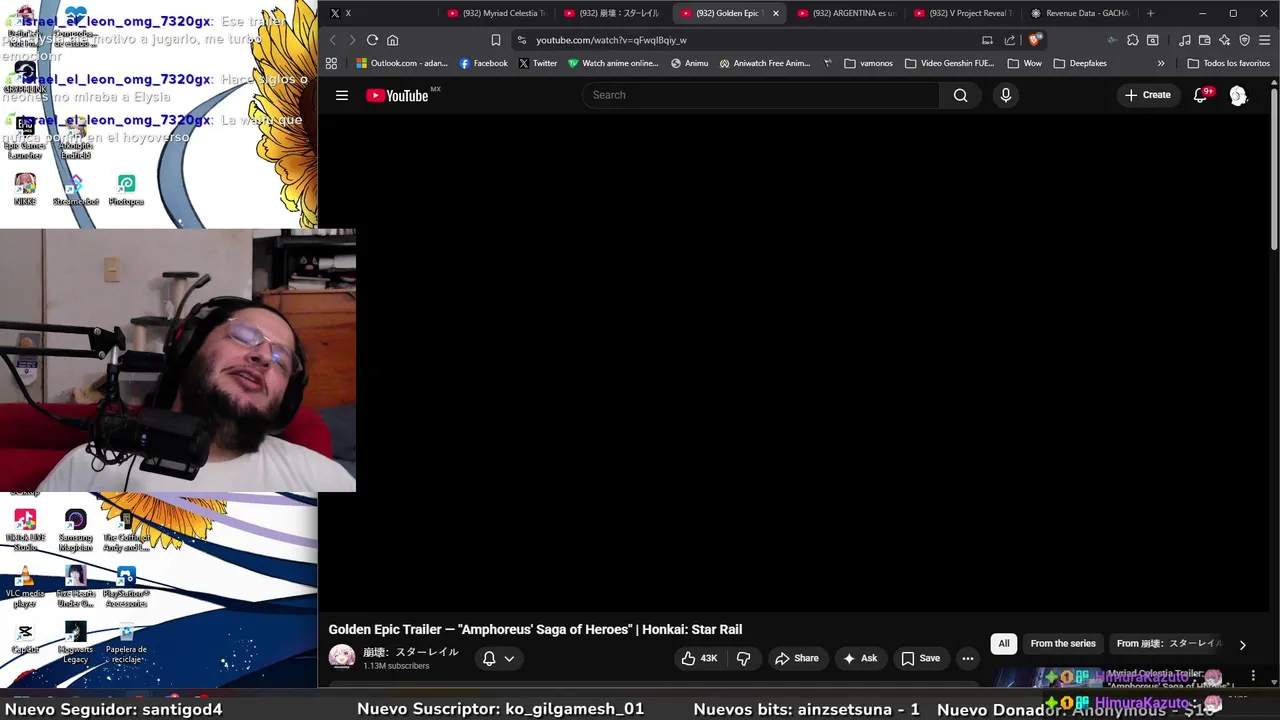Viewport: 1280px width, 720px height.
Task: Click the YouTube search magnifier button
Action: tap(960, 95)
